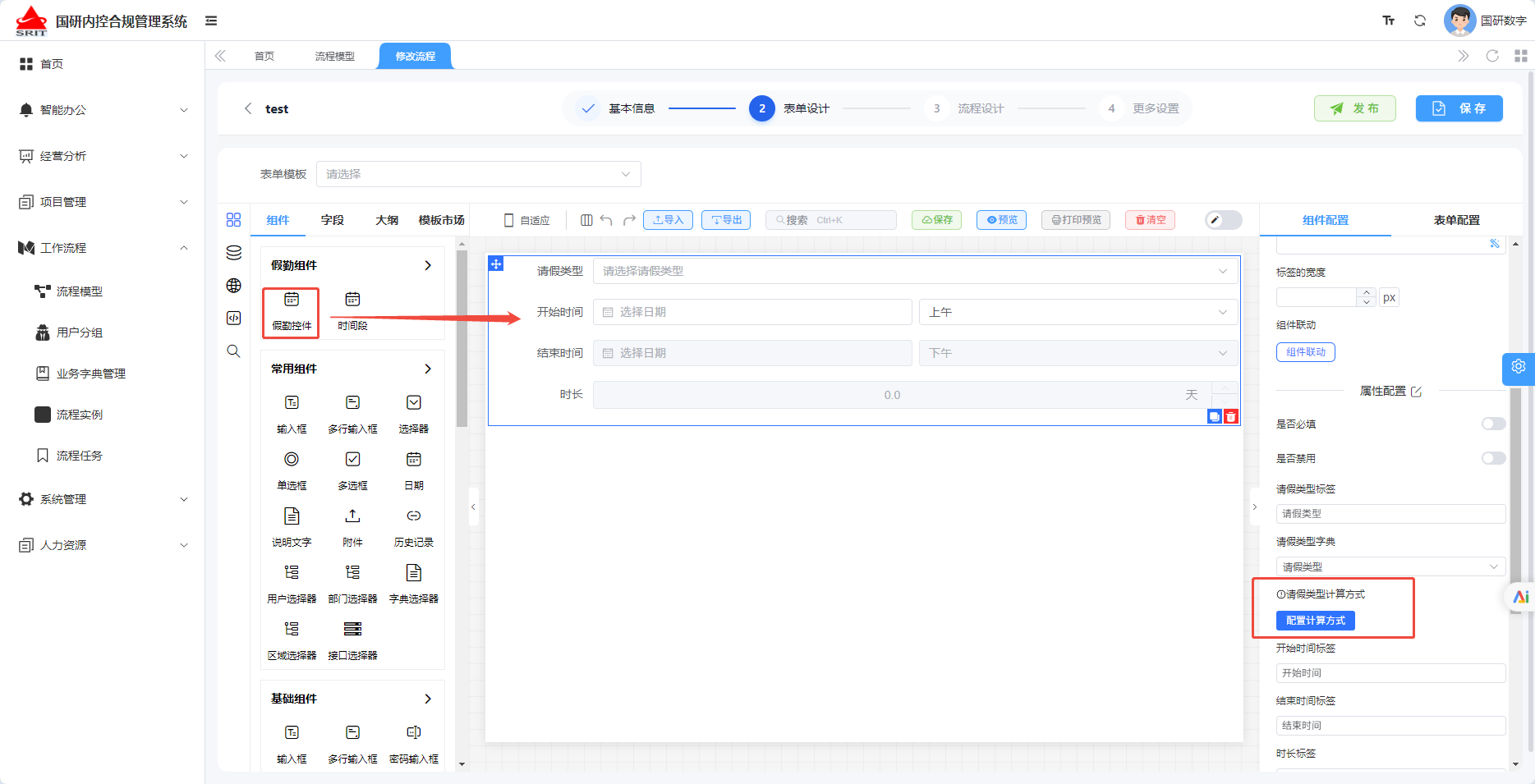Switch to the 模板市场 tab

point(441,220)
